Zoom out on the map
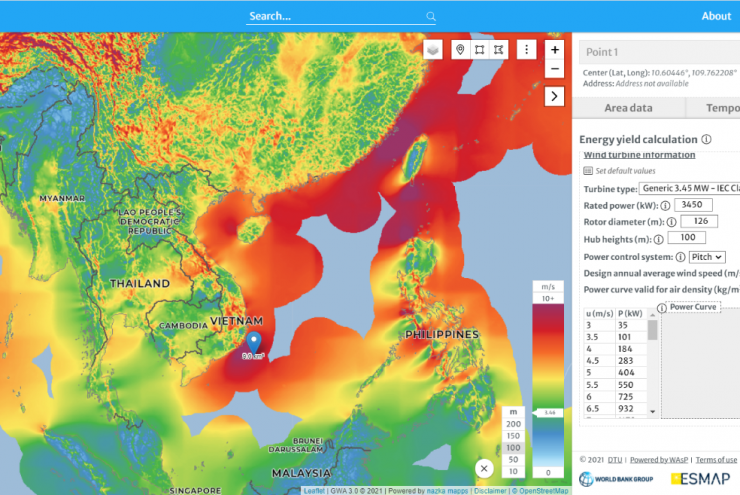The image size is (740, 495). click(x=555, y=69)
